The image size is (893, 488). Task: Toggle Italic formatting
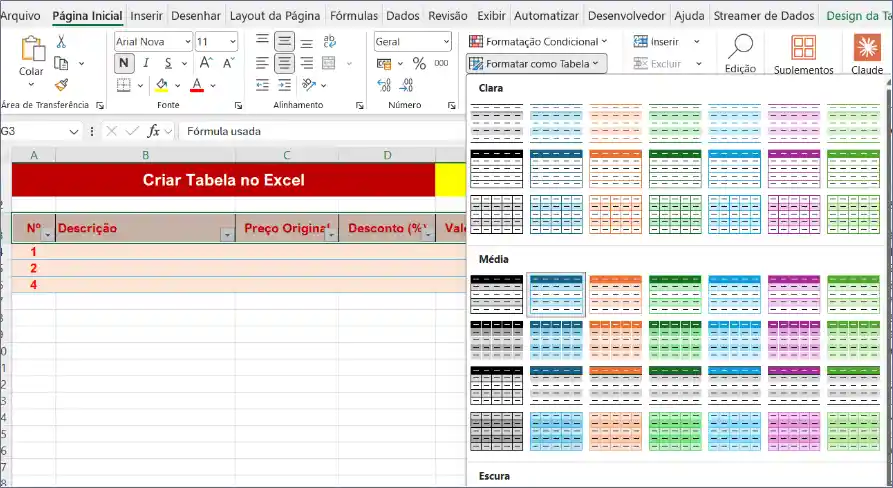[146, 63]
